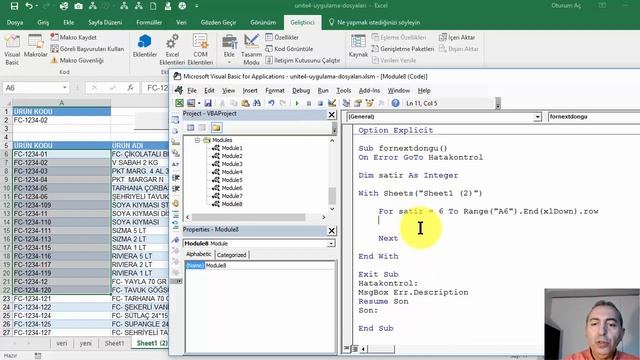The height and width of the screenshot is (360, 640).
Task: Run Sub with the green play icon
Action: 297,103
